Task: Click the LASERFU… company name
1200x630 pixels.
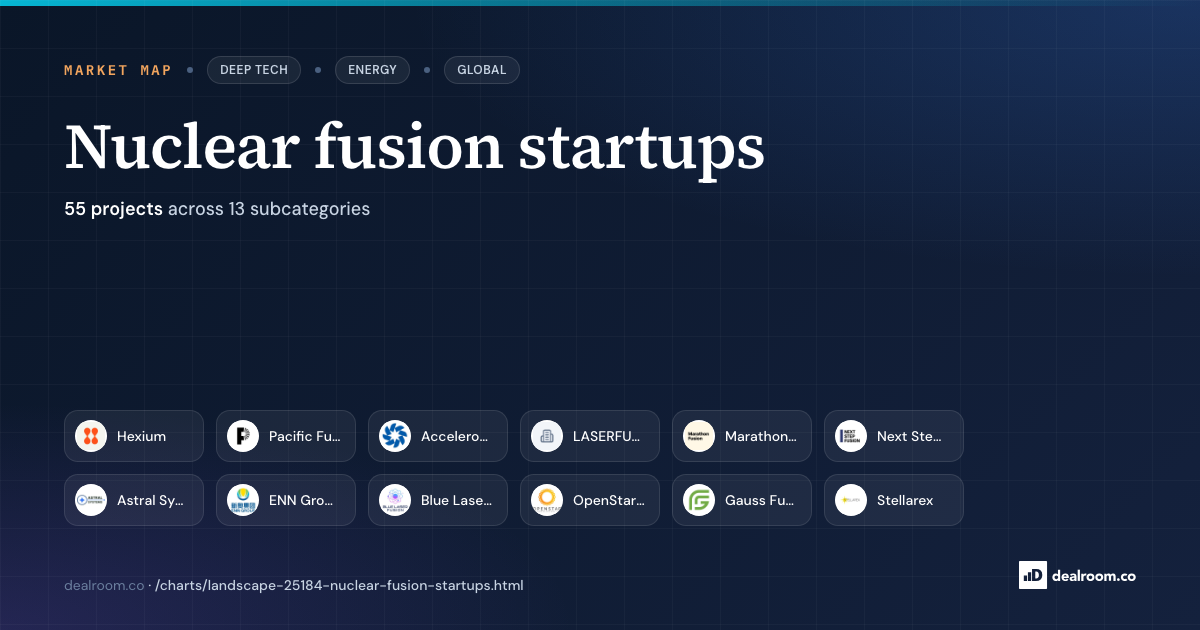Action: (608, 436)
